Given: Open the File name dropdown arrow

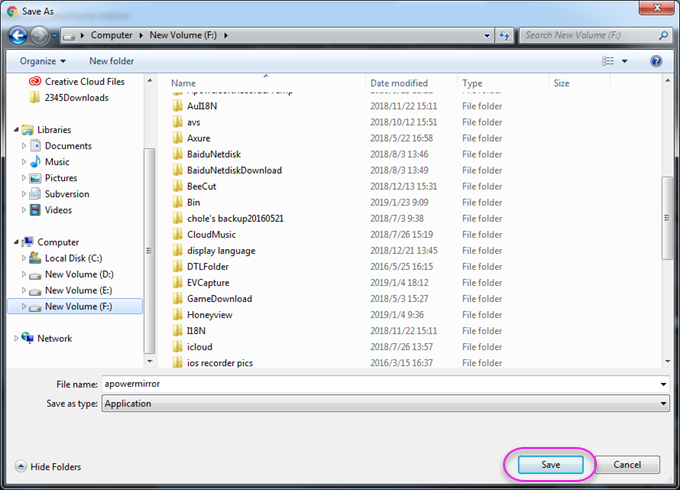Looking at the screenshot, I should pos(663,384).
